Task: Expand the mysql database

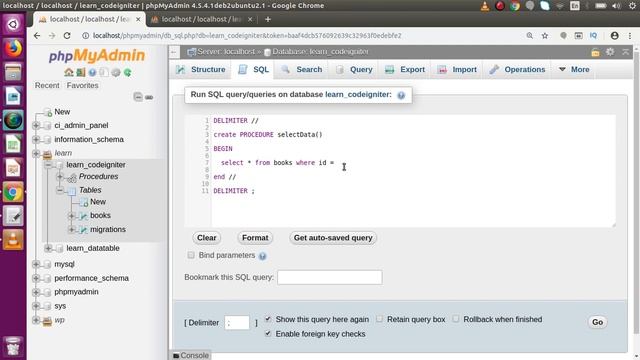Action: 36,264
